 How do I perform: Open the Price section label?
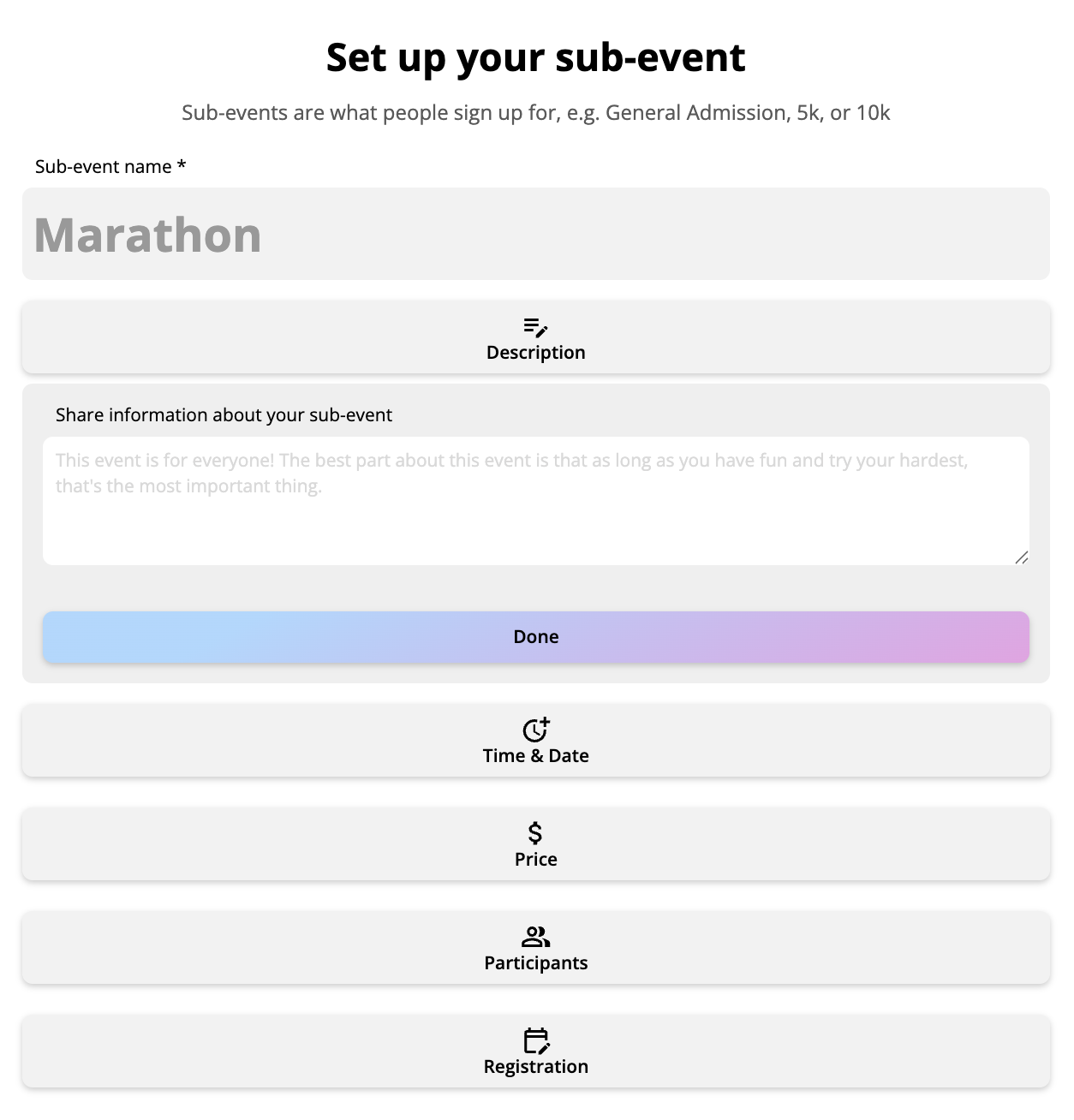point(535,860)
